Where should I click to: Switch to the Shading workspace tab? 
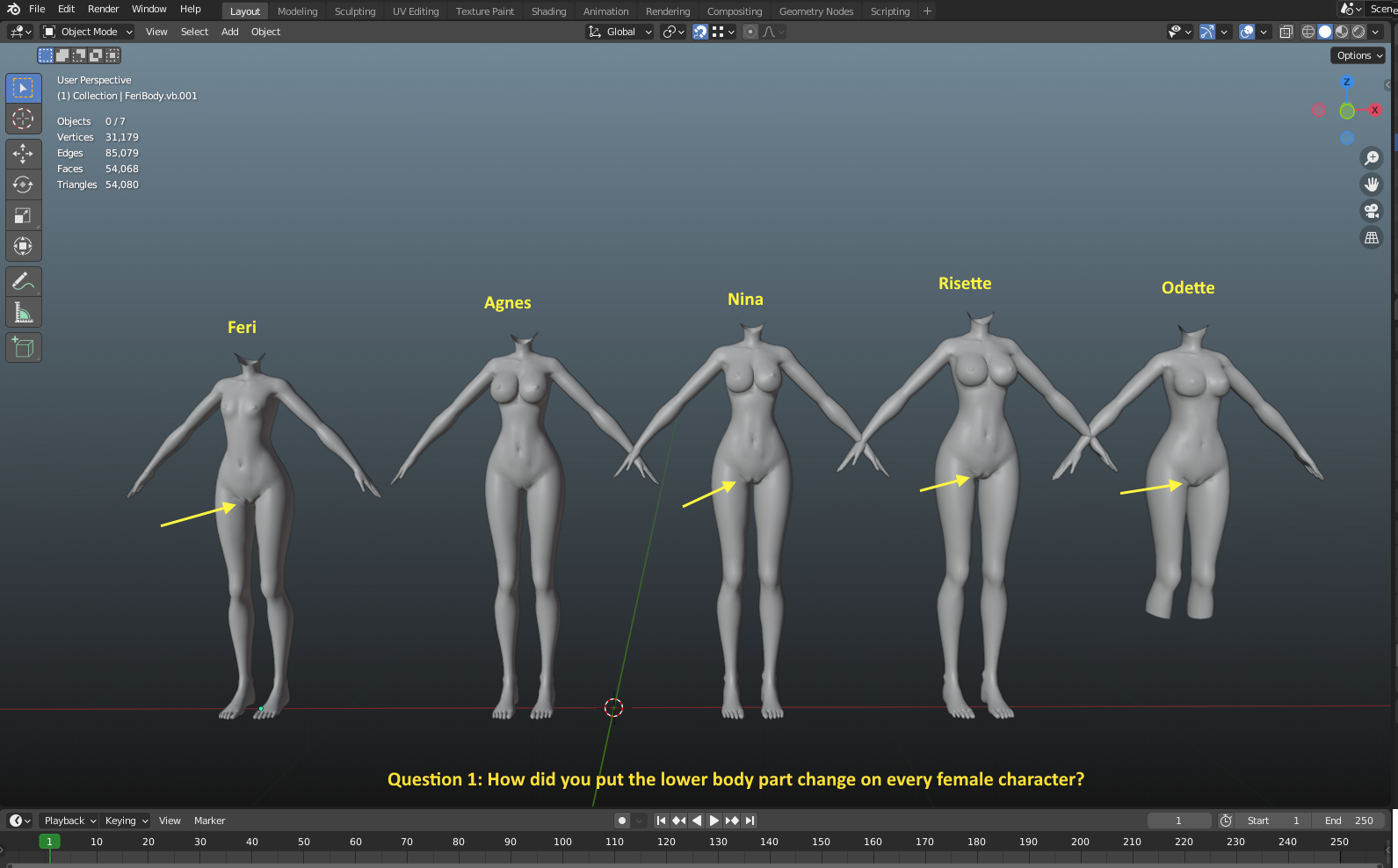tap(548, 11)
